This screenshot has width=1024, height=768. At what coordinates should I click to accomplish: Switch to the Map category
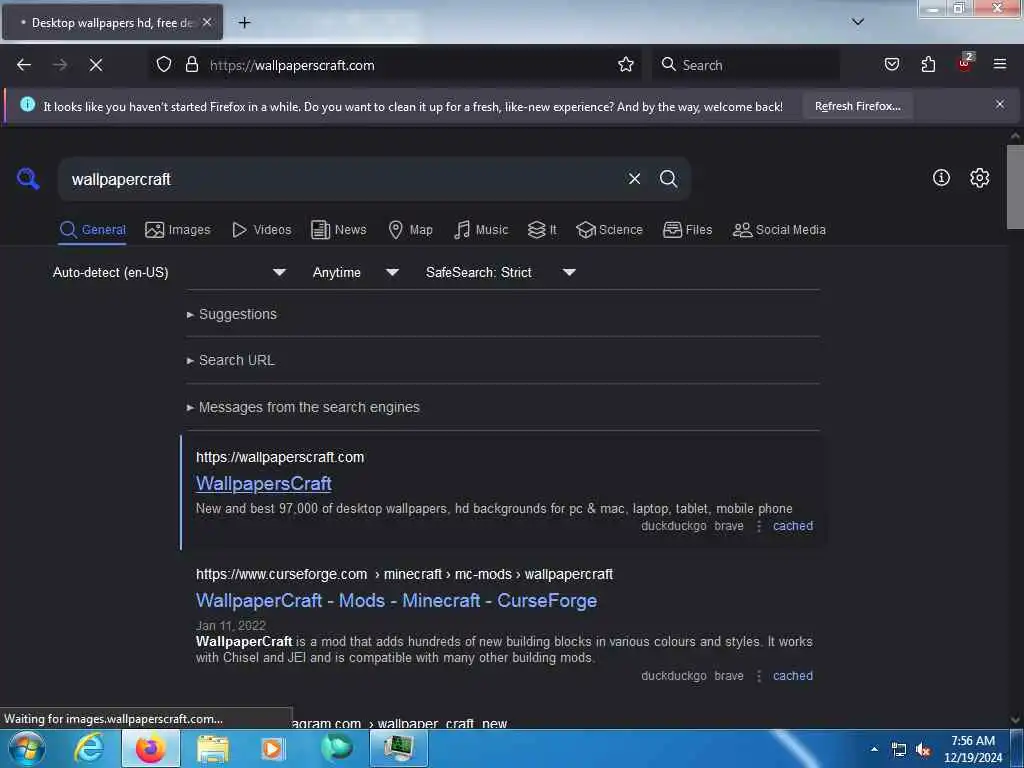click(x=410, y=230)
